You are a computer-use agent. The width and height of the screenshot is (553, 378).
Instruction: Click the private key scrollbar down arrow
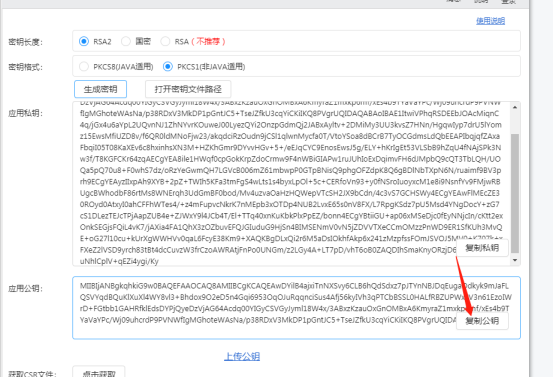tap(515, 260)
